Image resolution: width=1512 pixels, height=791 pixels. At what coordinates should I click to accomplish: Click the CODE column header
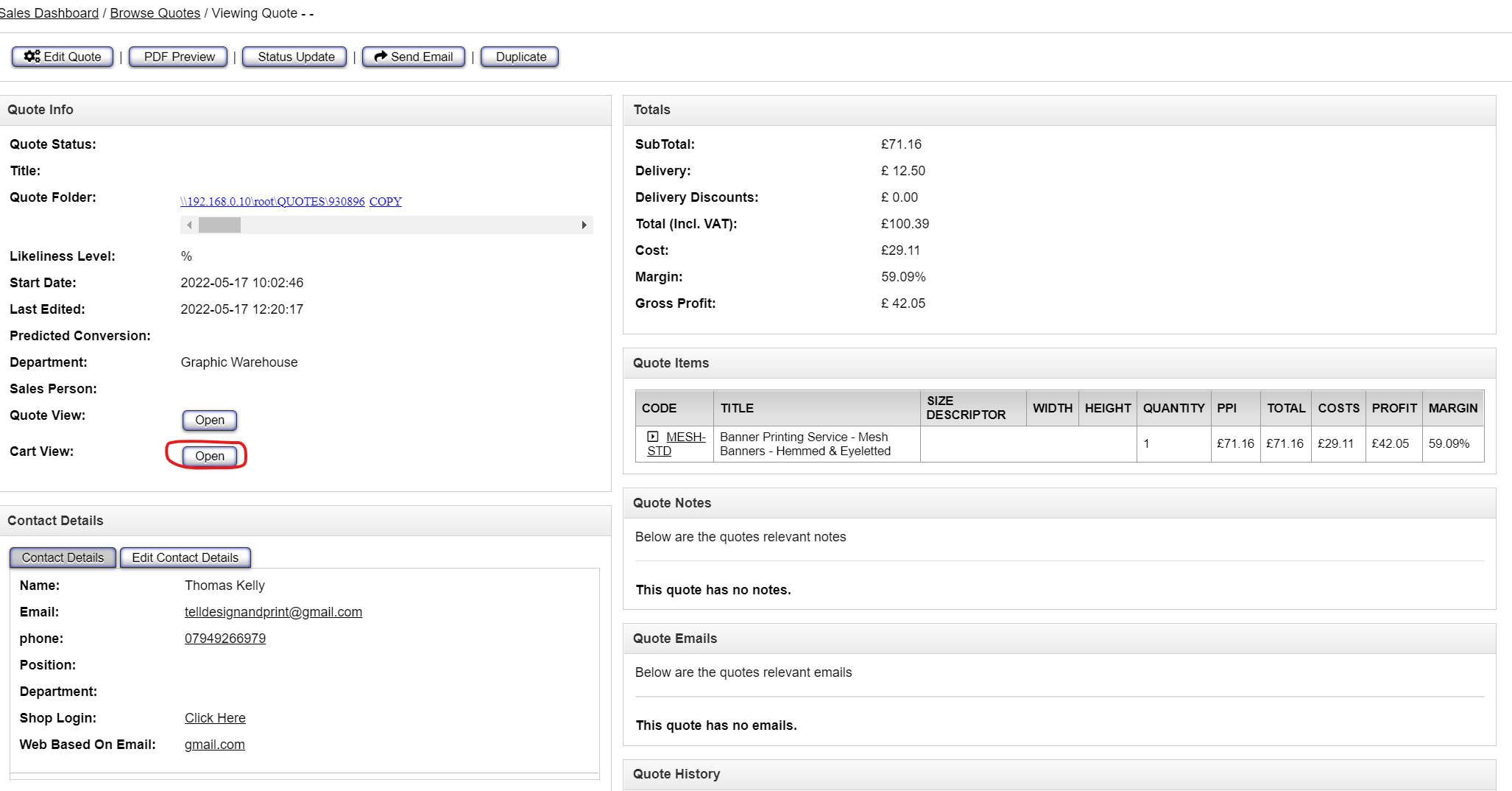[674, 408]
